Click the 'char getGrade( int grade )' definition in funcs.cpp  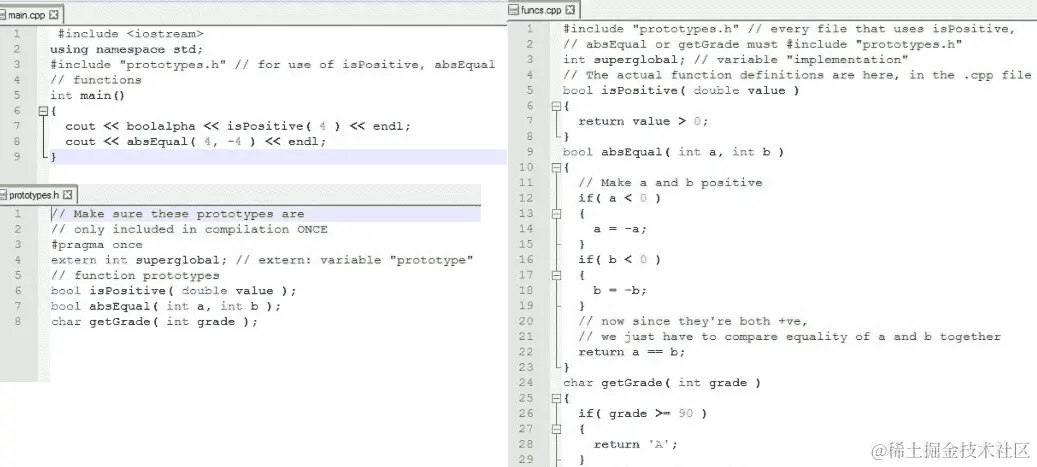pos(661,382)
